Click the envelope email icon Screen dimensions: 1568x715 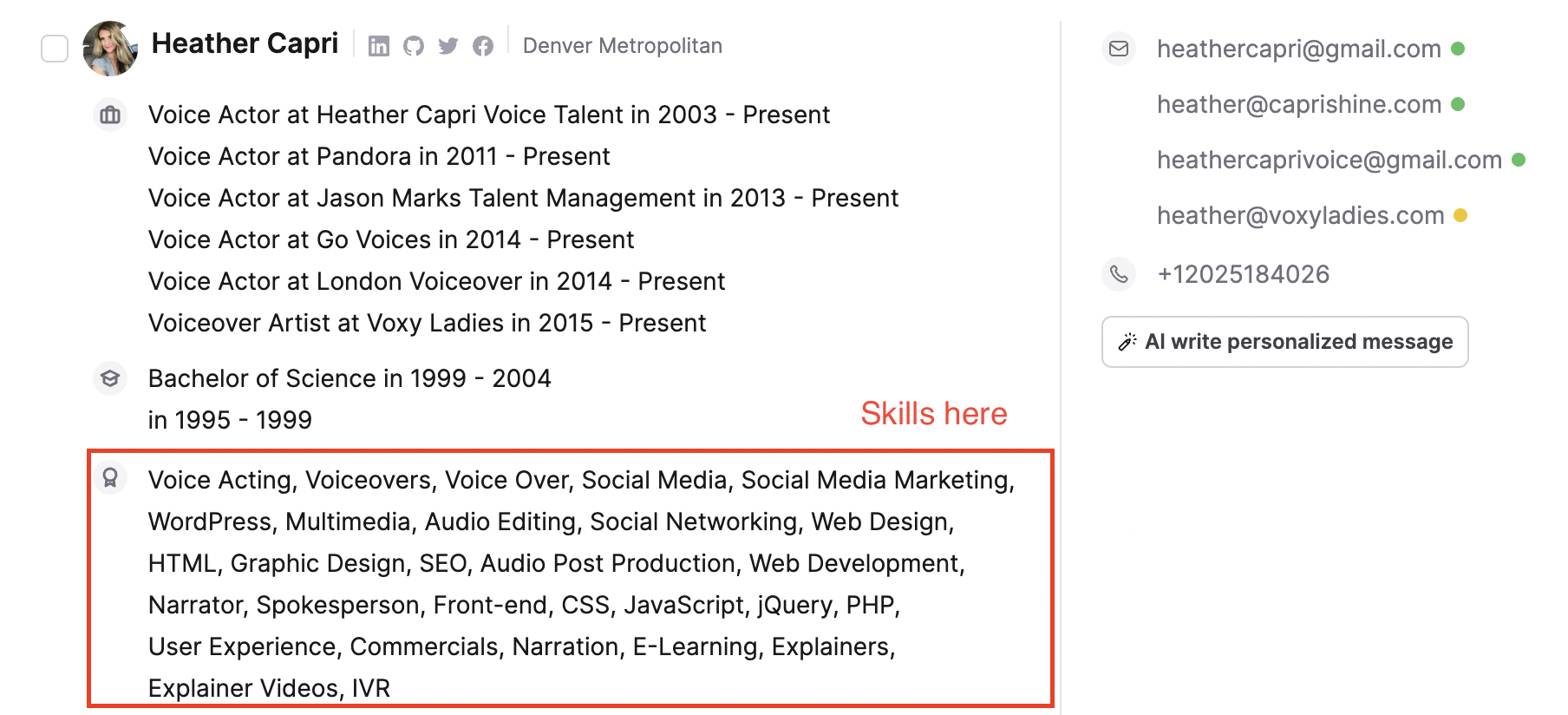tap(1119, 49)
